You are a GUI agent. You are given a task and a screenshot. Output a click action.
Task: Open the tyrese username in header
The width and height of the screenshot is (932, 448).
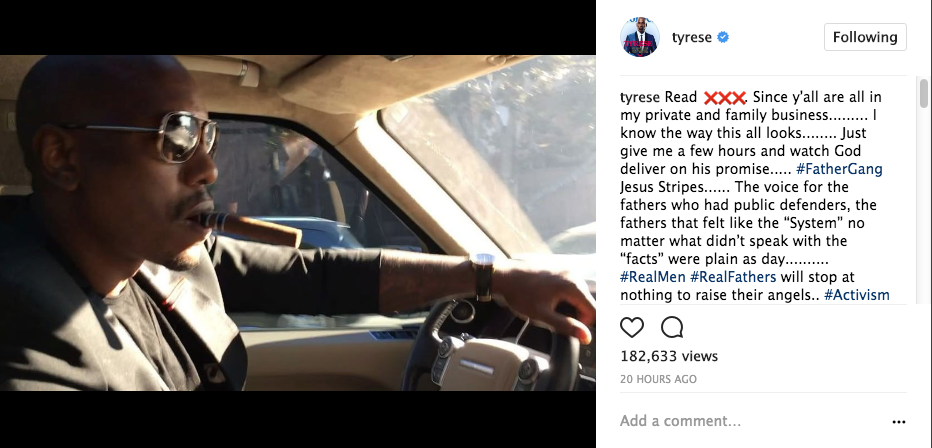point(691,37)
